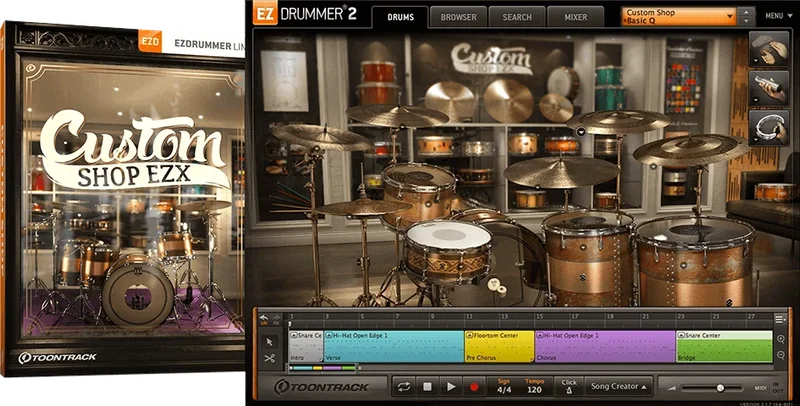This screenshot has height=406, width=800.
Task: Hit the far-left crash cymbal
Action: (321, 136)
